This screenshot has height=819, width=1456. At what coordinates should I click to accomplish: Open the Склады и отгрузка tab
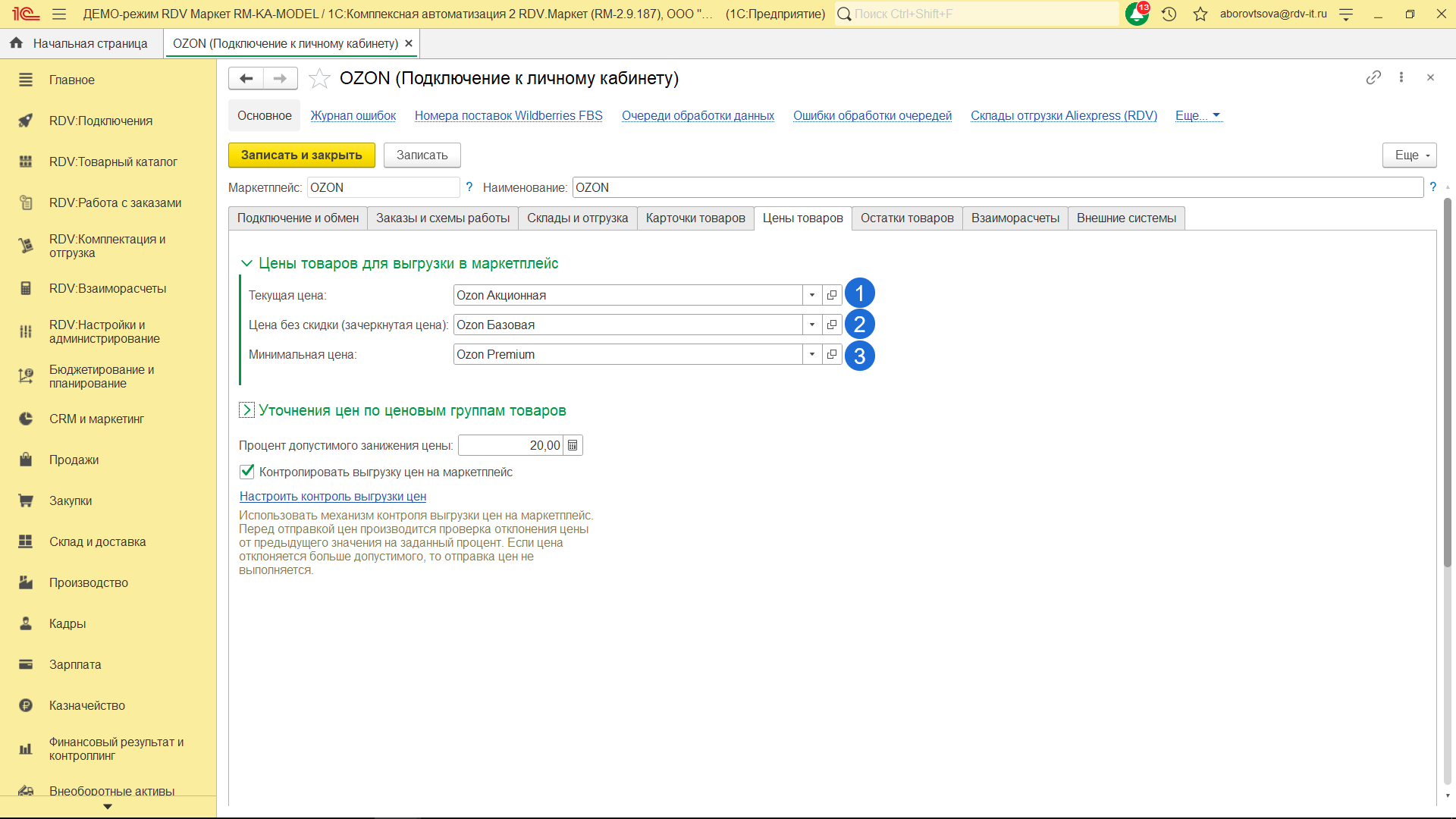pyautogui.click(x=577, y=218)
